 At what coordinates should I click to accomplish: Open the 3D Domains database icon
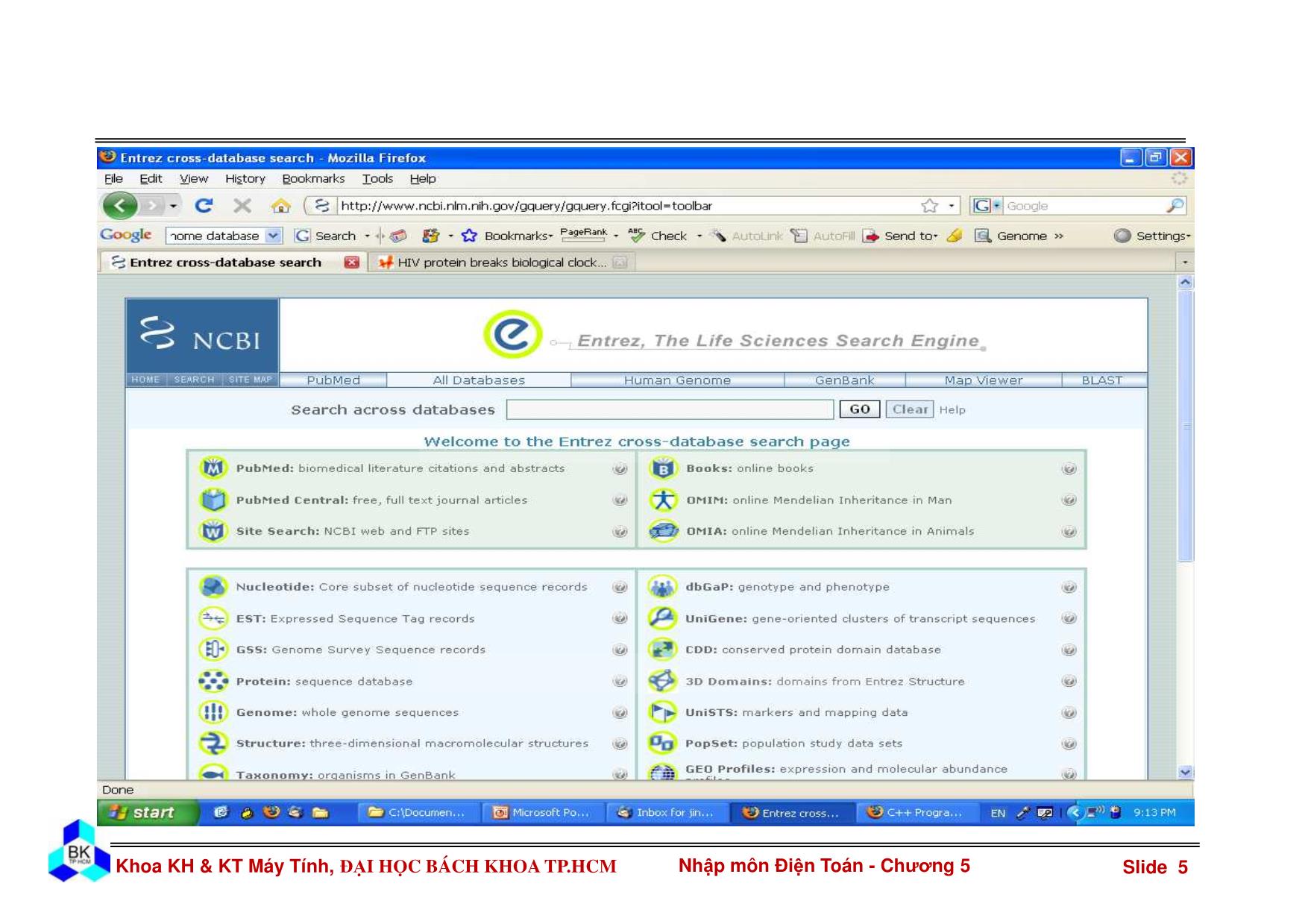click(x=662, y=681)
